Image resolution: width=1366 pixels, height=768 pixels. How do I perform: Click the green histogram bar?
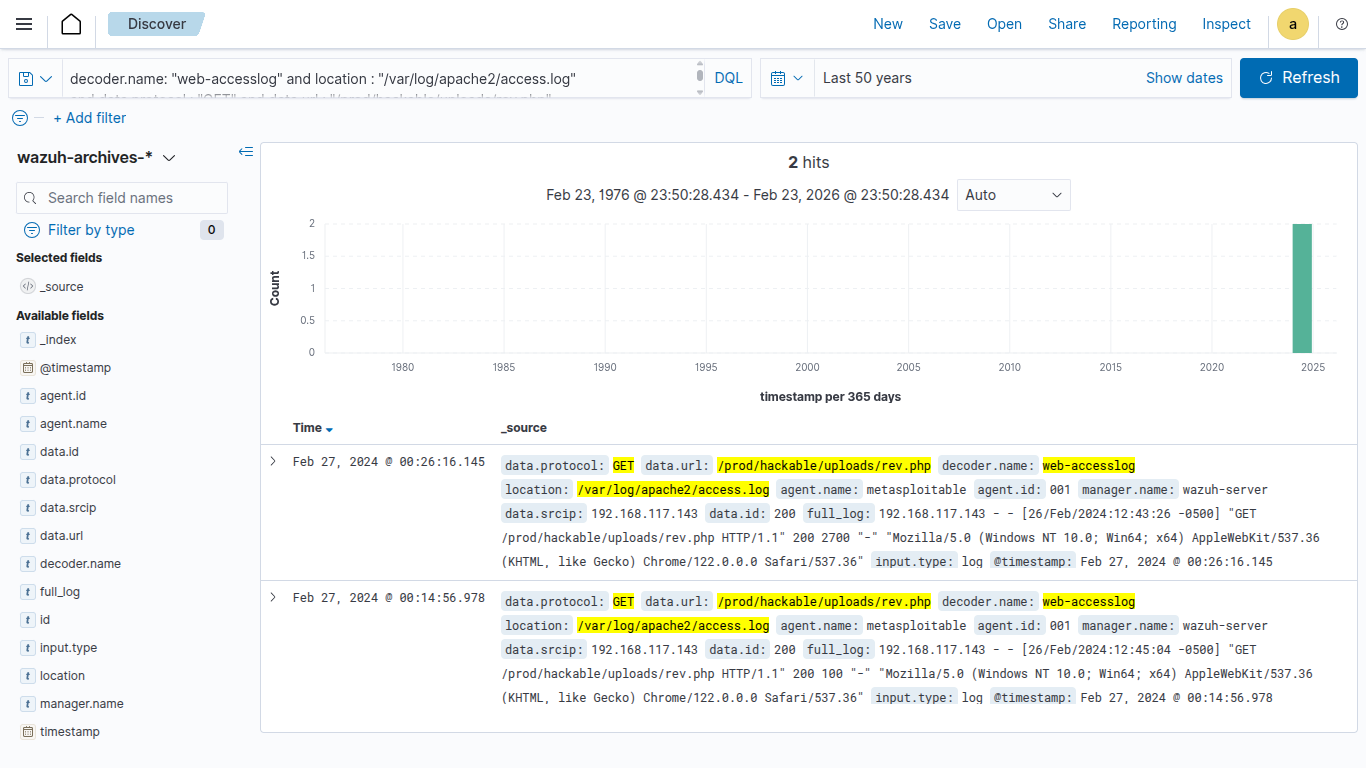(1301, 288)
